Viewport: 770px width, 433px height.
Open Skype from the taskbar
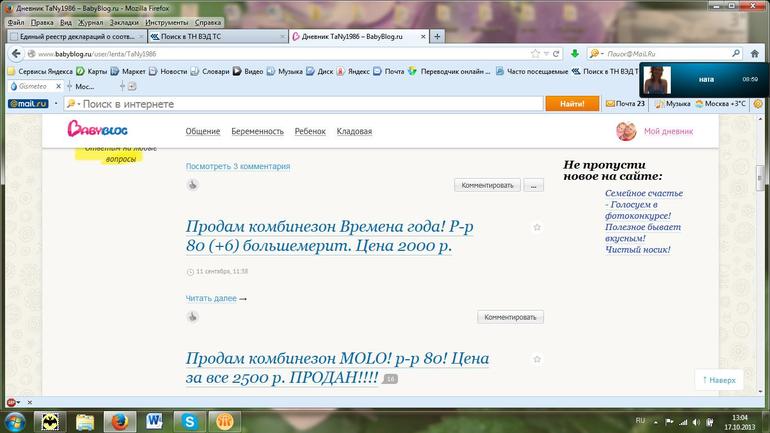coord(189,421)
